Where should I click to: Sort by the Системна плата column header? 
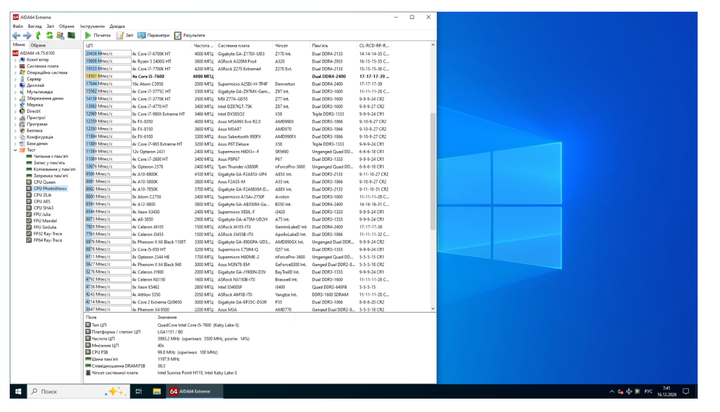pos(244,45)
